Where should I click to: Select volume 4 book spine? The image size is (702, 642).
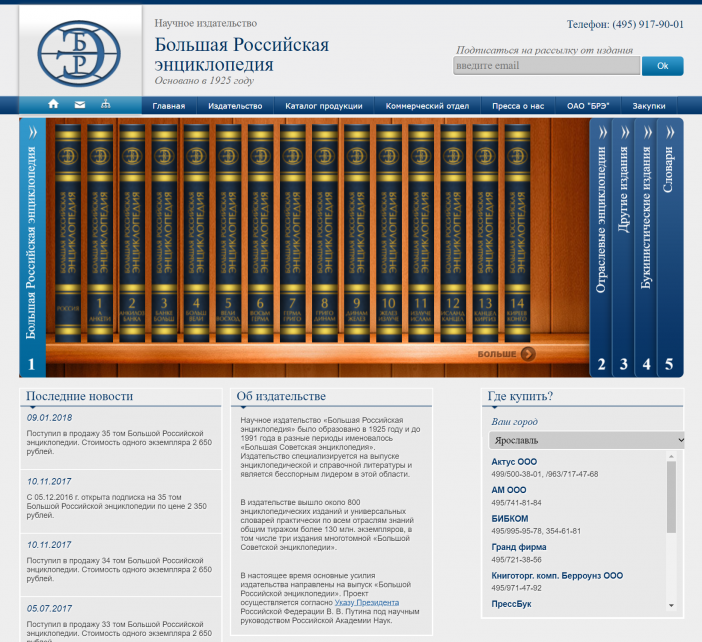197,233
